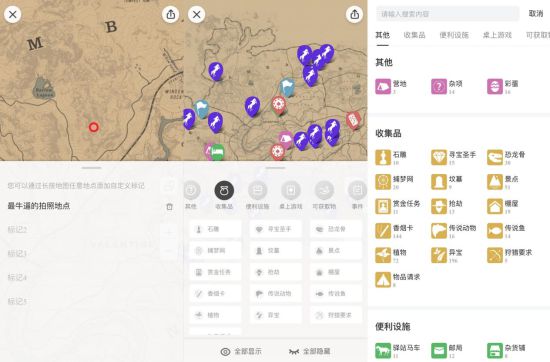Viewport: 550px width, 362px height.
Task: Toggle 寻宝圣手 filter in the middle panel
Action: tap(275, 229)
